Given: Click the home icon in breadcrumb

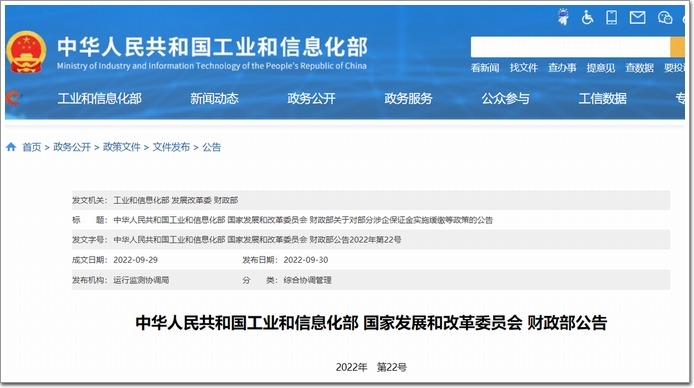Looking at the screenshot, I should tap(11, 147).
